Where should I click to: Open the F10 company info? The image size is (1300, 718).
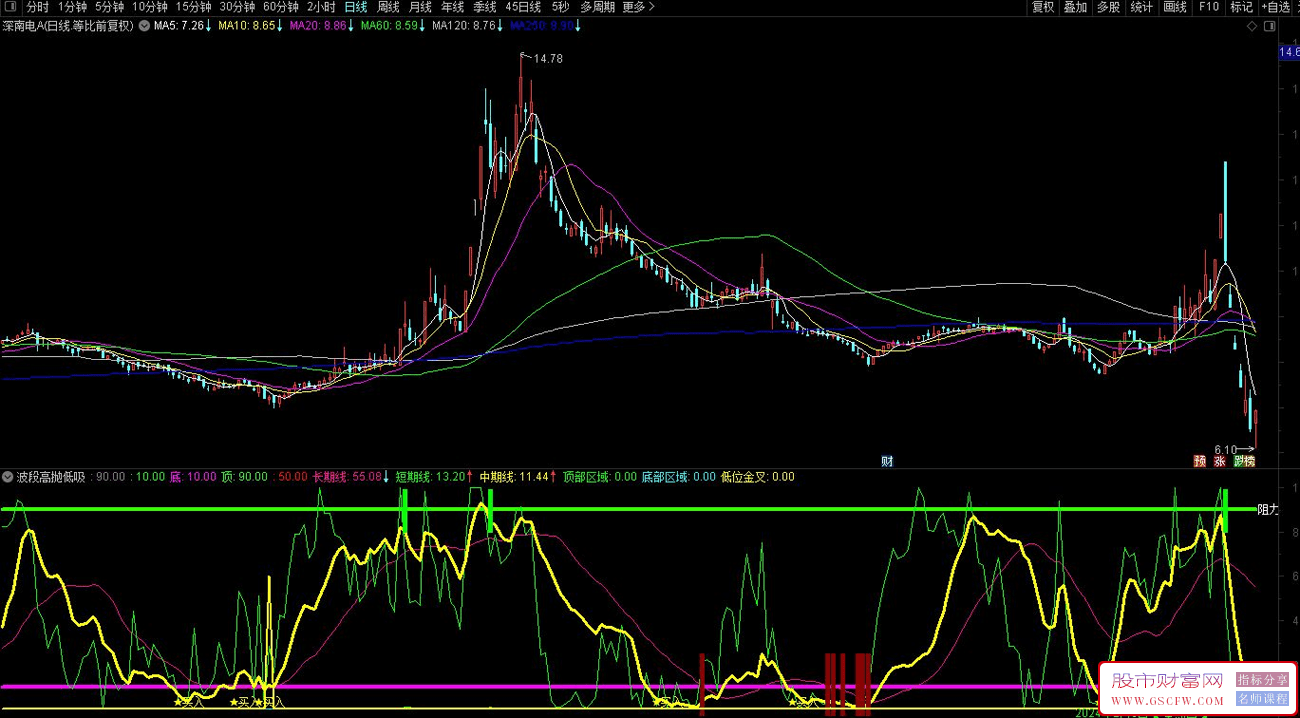pos(1209,7)
